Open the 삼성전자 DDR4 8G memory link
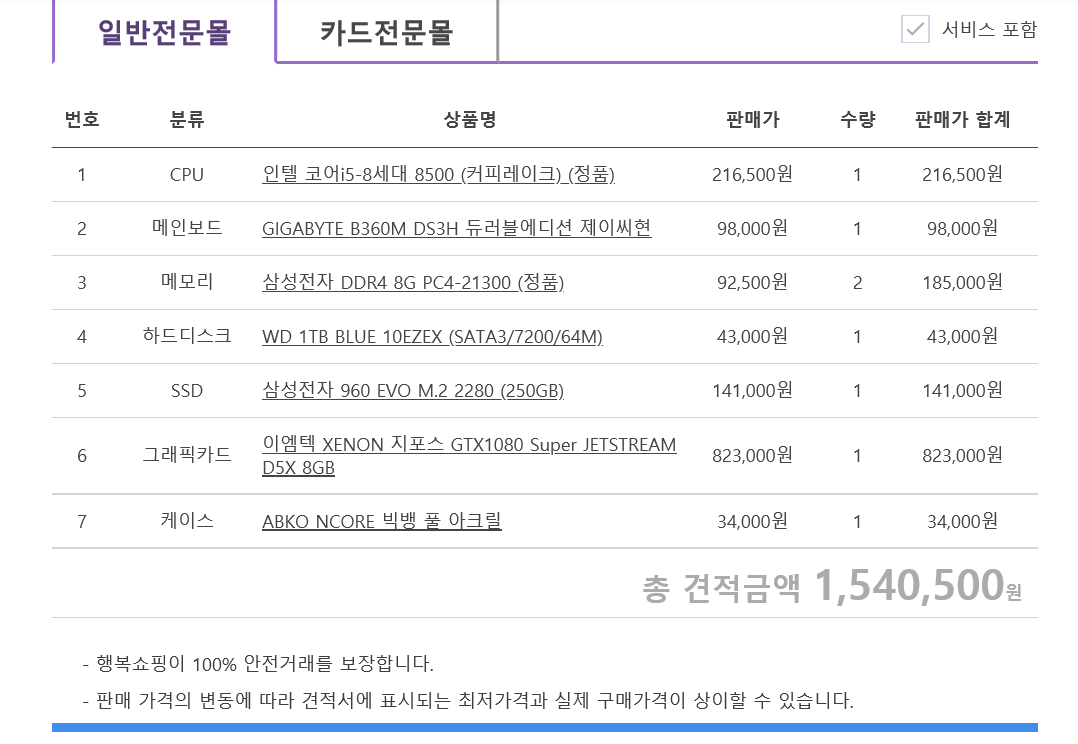Screen dimensions: 1078x744 [412, 282]
